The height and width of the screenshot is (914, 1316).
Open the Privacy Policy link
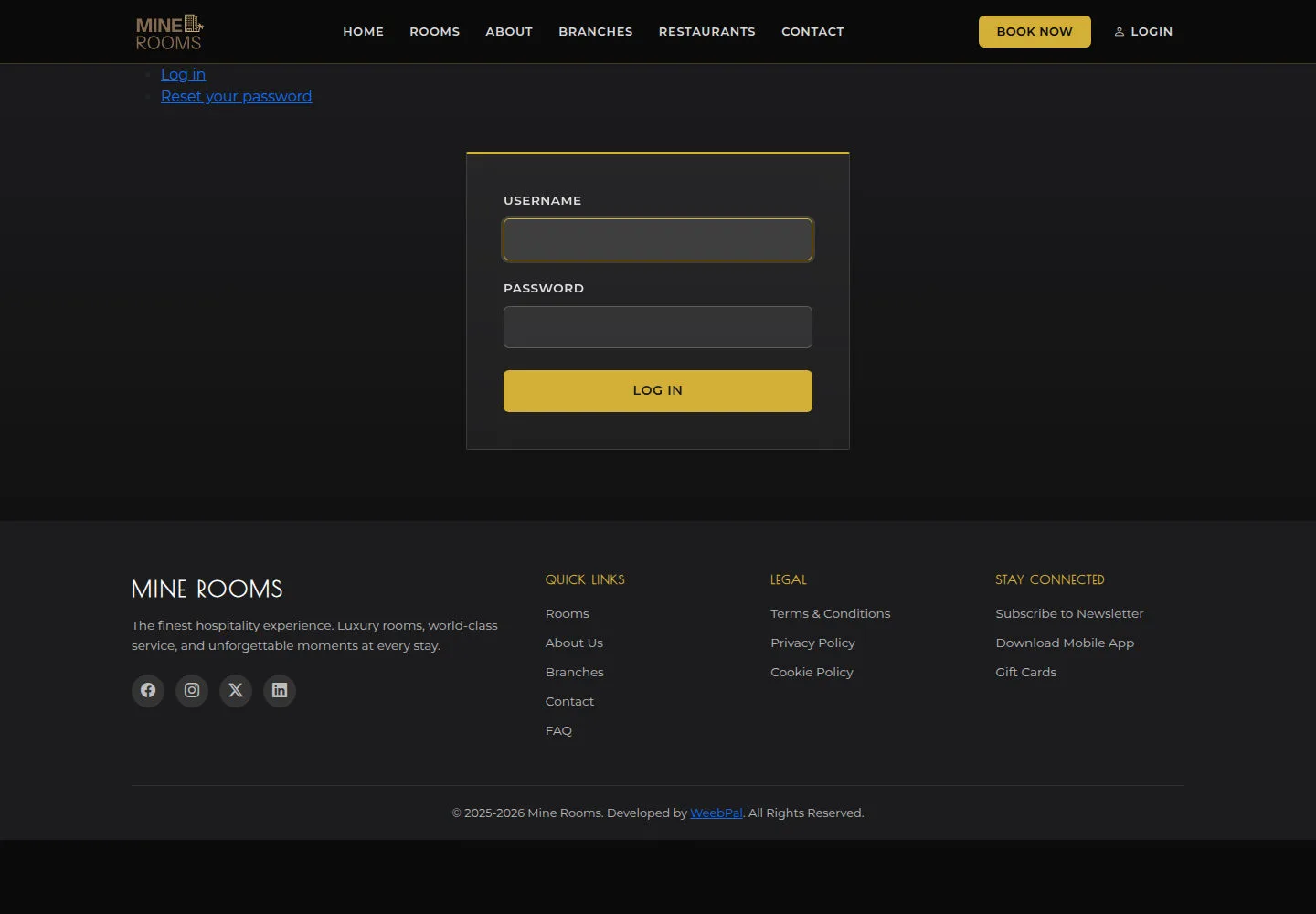(x=812, y=643)
